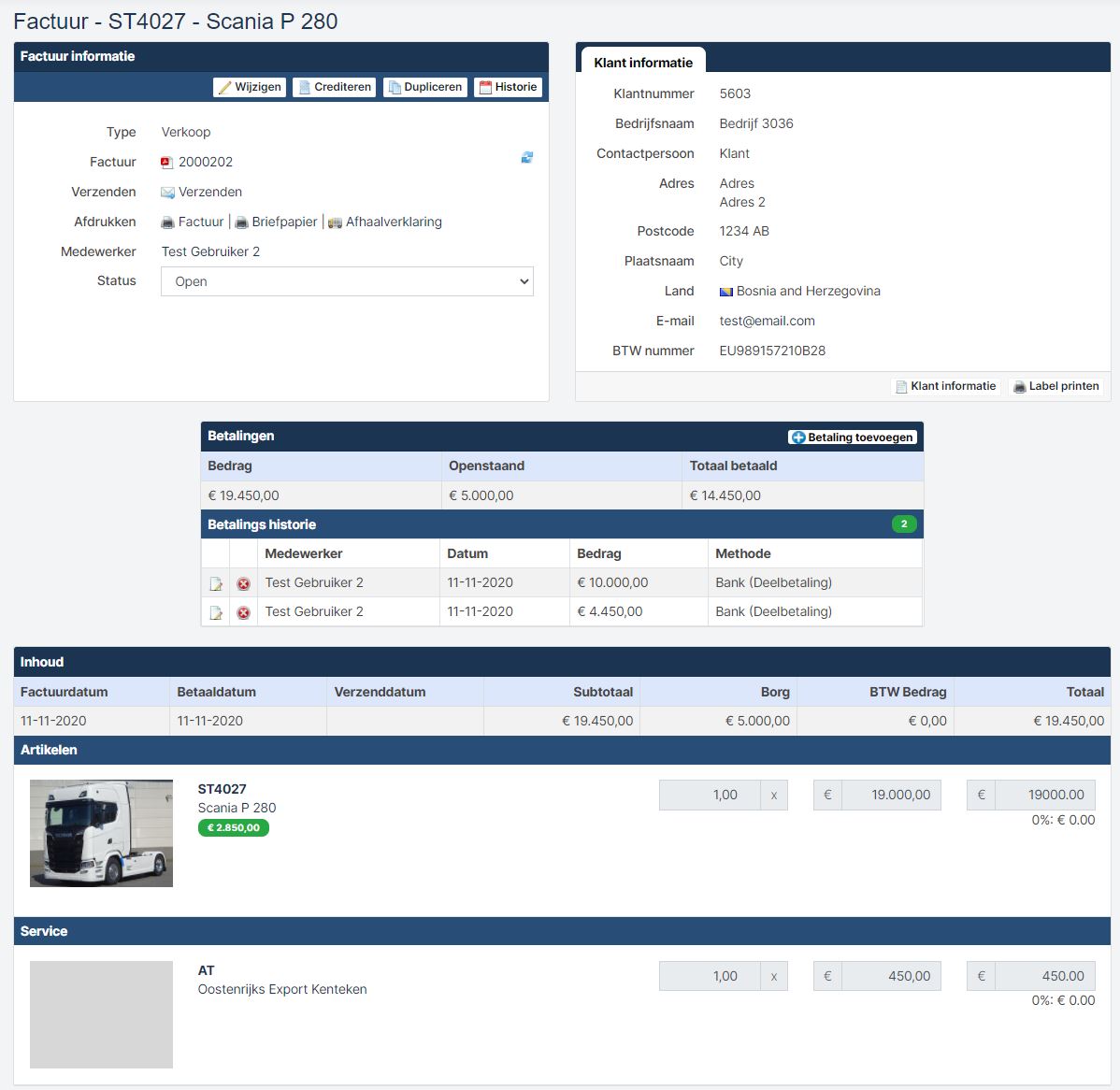Image resolution: width=1120 pixels, height=1090 pixels.
Task: Click the truck icon before Afhaalverklaring
Action: [335, 222]
